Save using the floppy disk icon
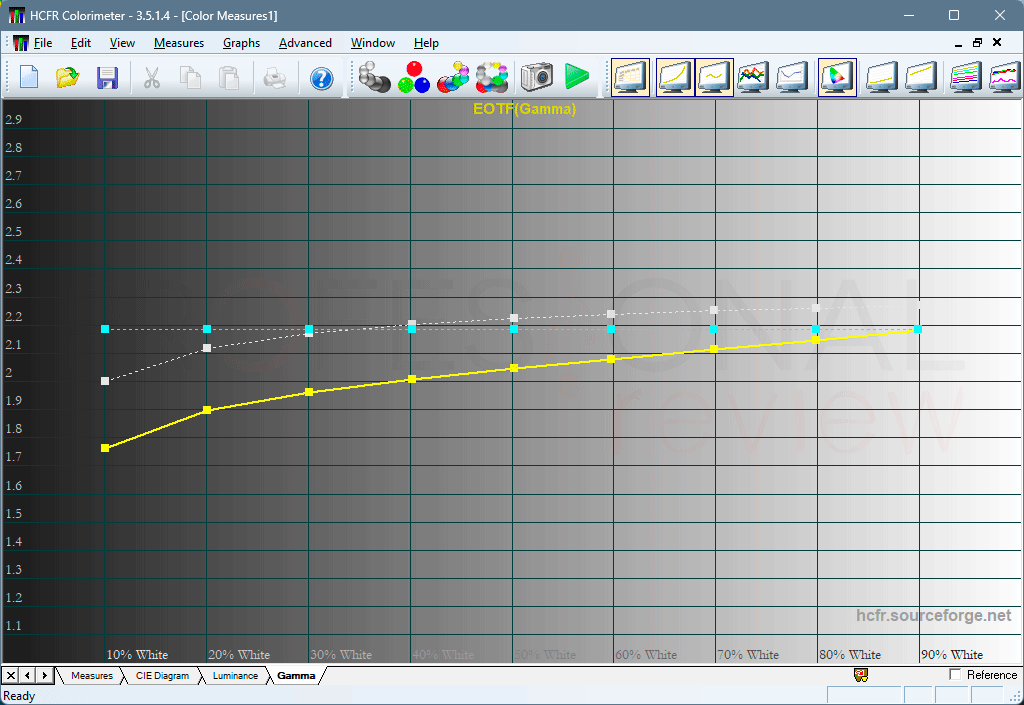Image resolution: width=1024 pixels, height=705 pixels. tap(107, 78)
